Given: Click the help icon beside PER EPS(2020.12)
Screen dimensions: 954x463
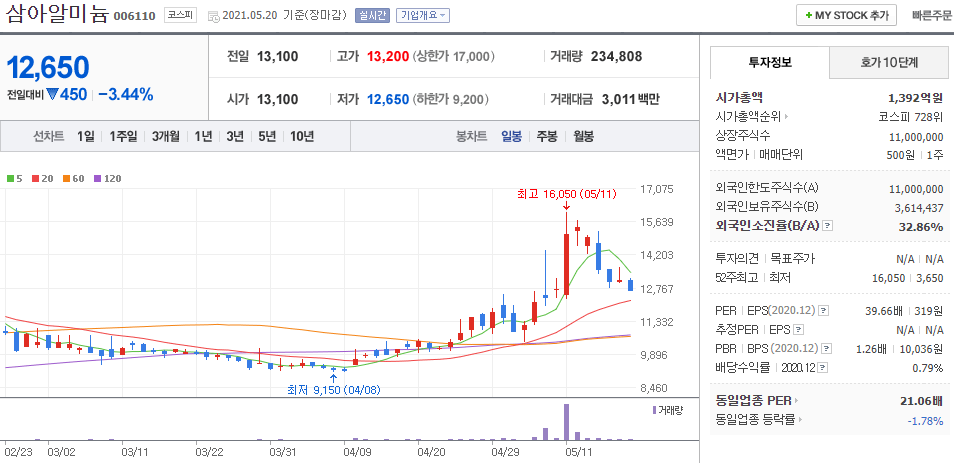Looking at the screenshot, I should tap(823, 310).
